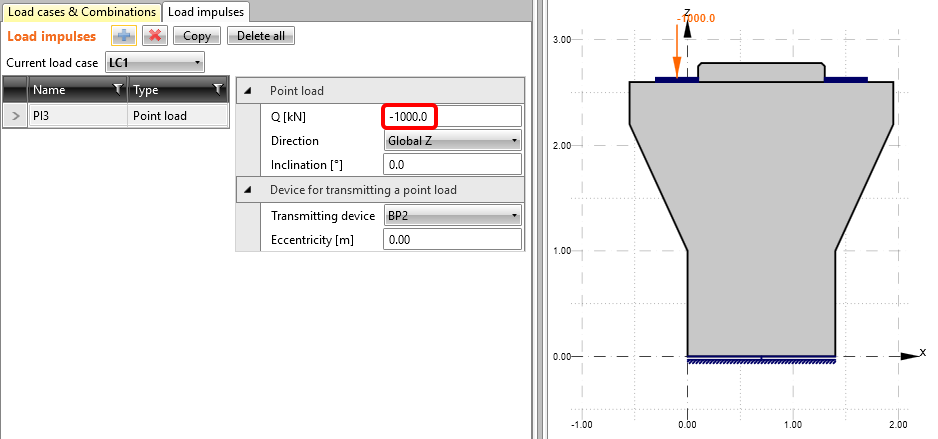Screen dimensions: 938x439
Task: Collapse Device for transmitting a point load section
Action: [248, 190]
